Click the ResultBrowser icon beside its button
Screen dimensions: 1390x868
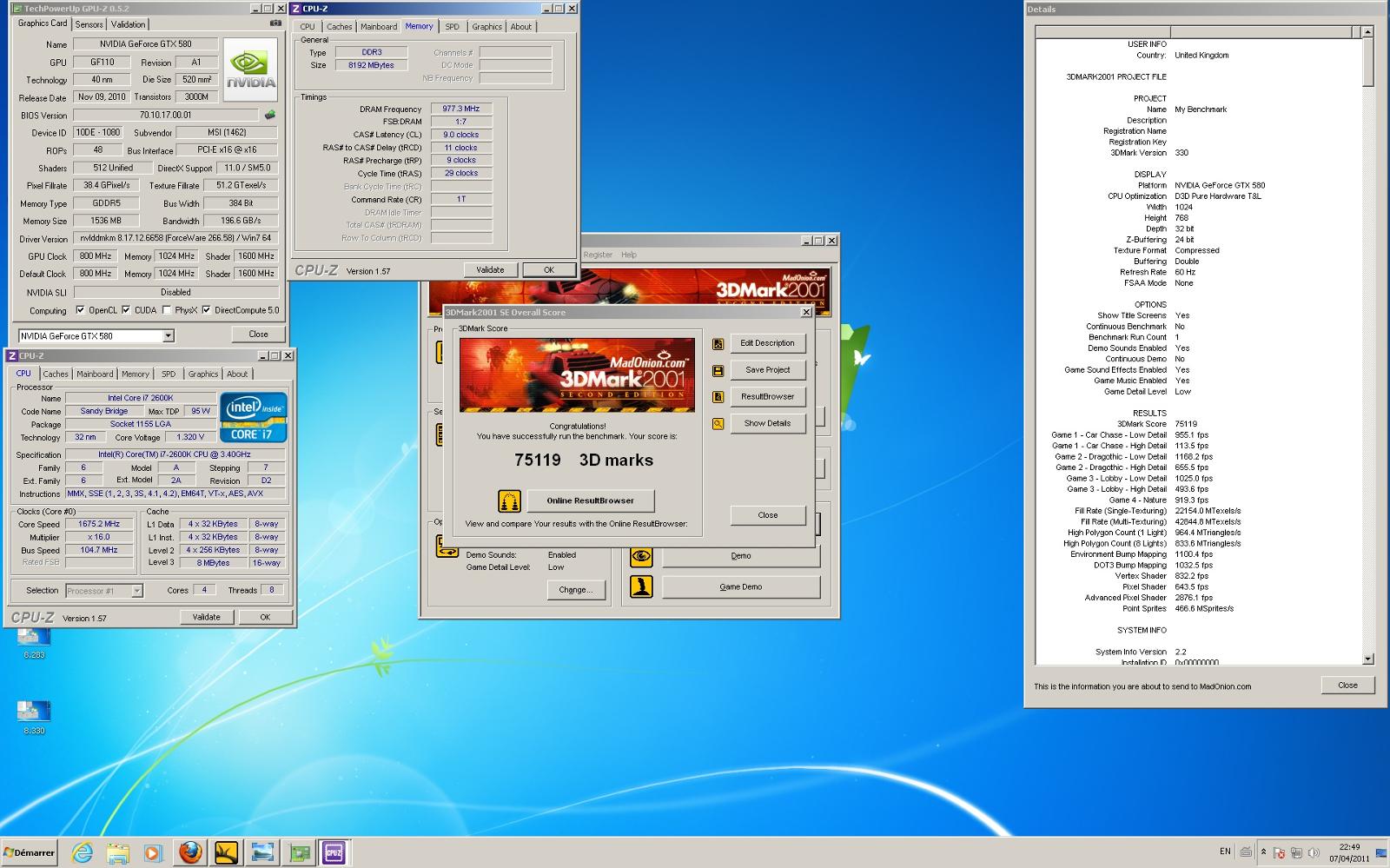718,397
